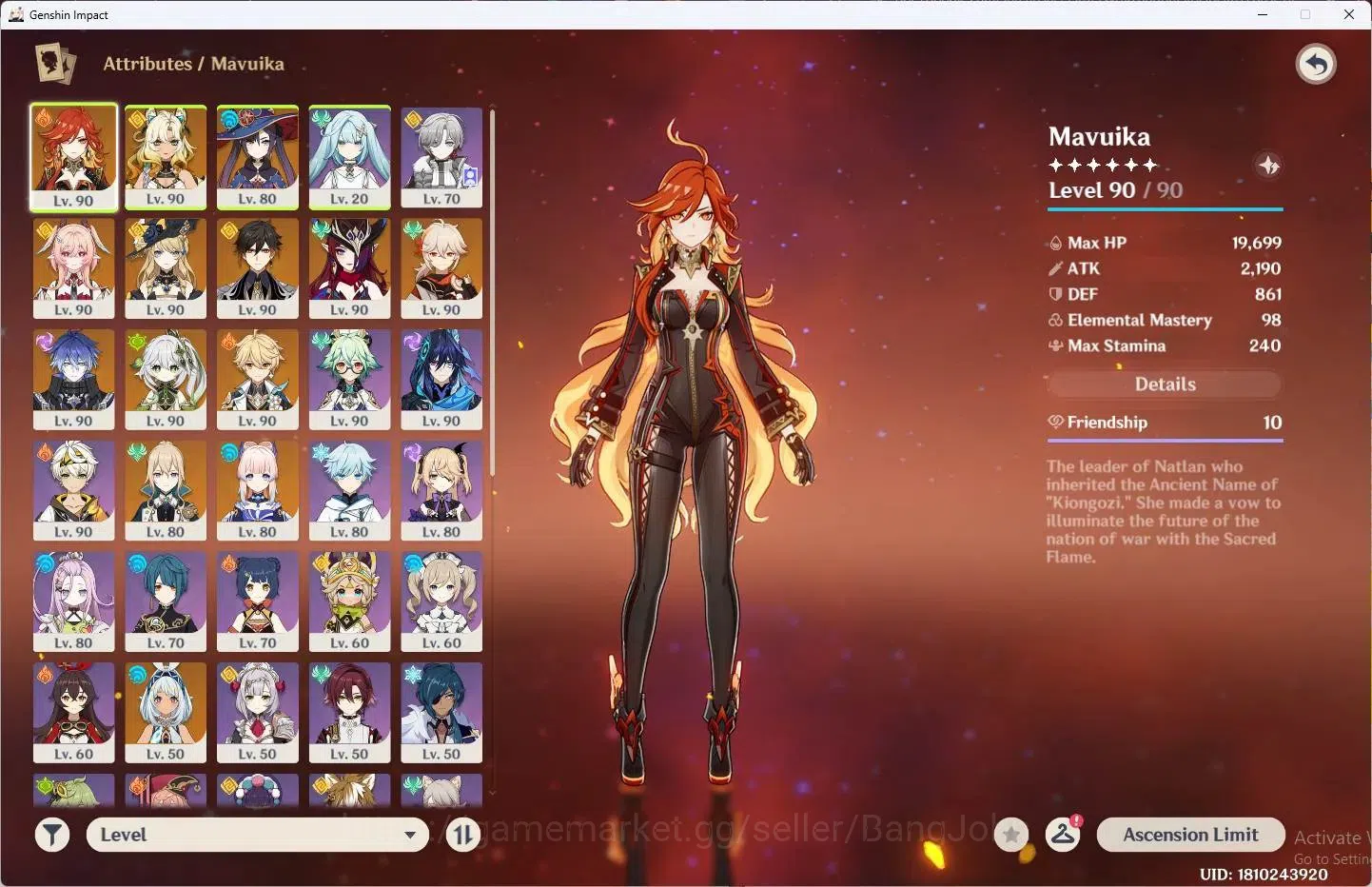Screen dimensions: 1372x887
Task: Select blue spiky-haired Electro character
Action: (x=73, y=380)
